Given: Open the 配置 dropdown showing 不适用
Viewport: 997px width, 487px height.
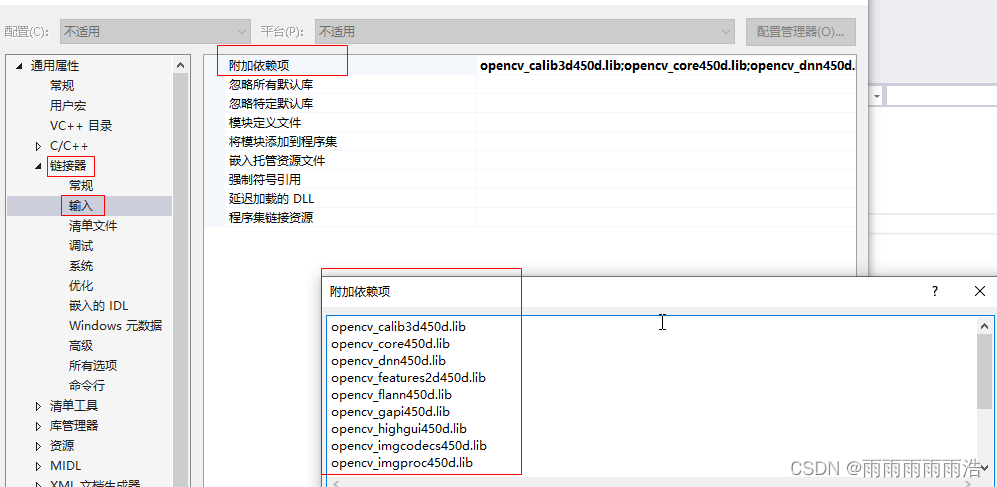Looking at the screenshot, I should (155, 31).
